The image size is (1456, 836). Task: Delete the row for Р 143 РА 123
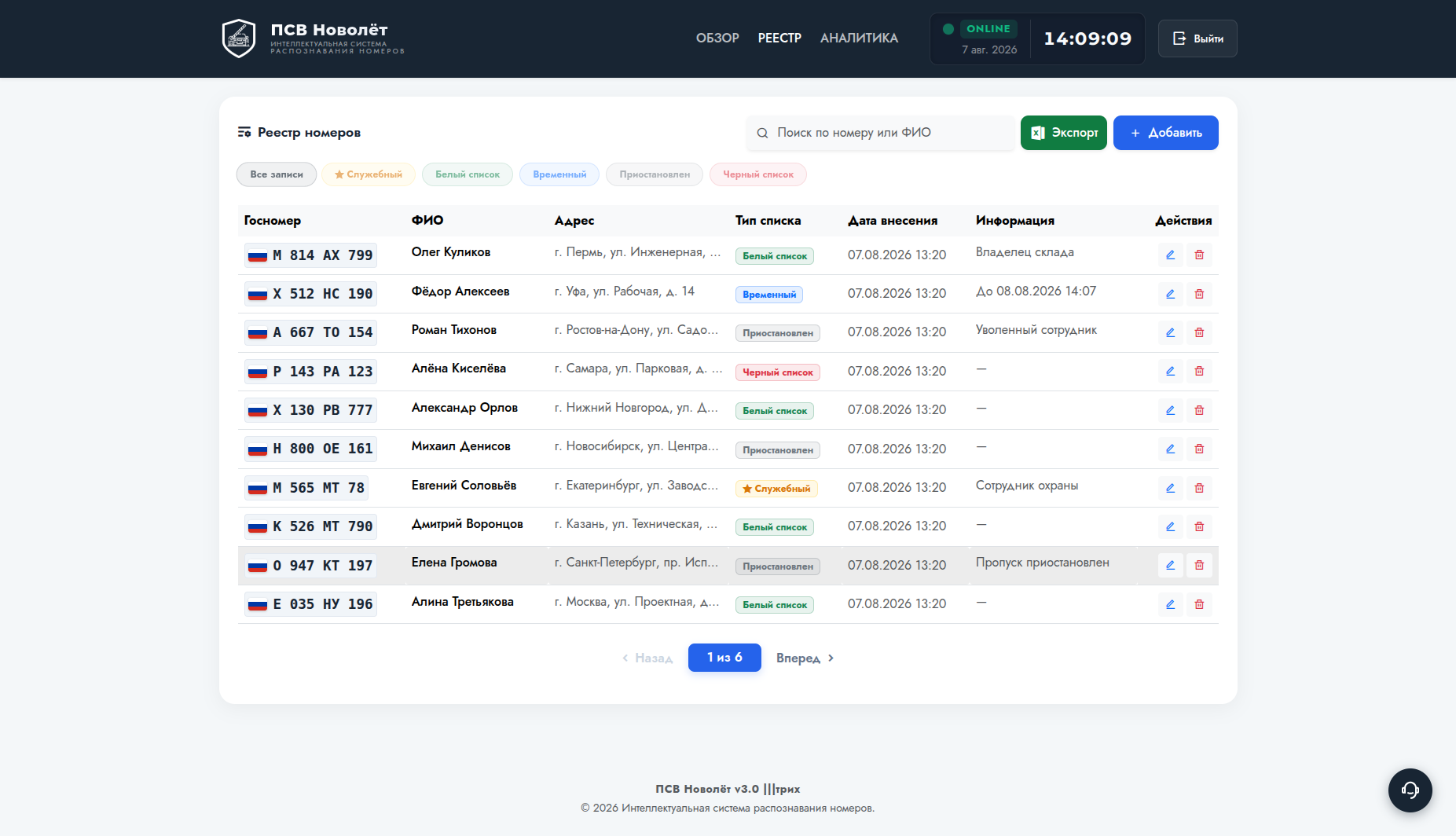pos(1199,371)
